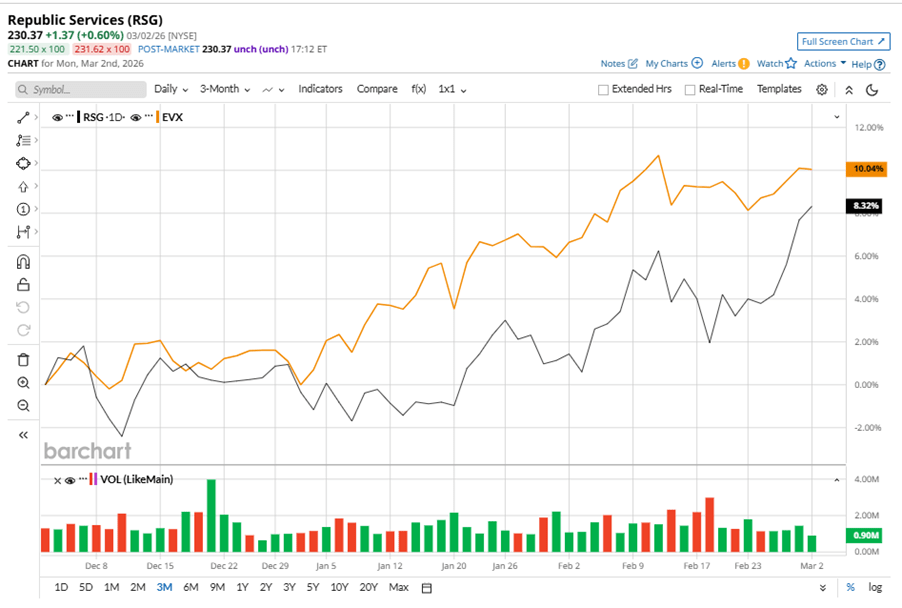902x608 pixels.
Task: Hide the EVX series via eye toggle
Action: pyautogui.click(x=134, y=117)
